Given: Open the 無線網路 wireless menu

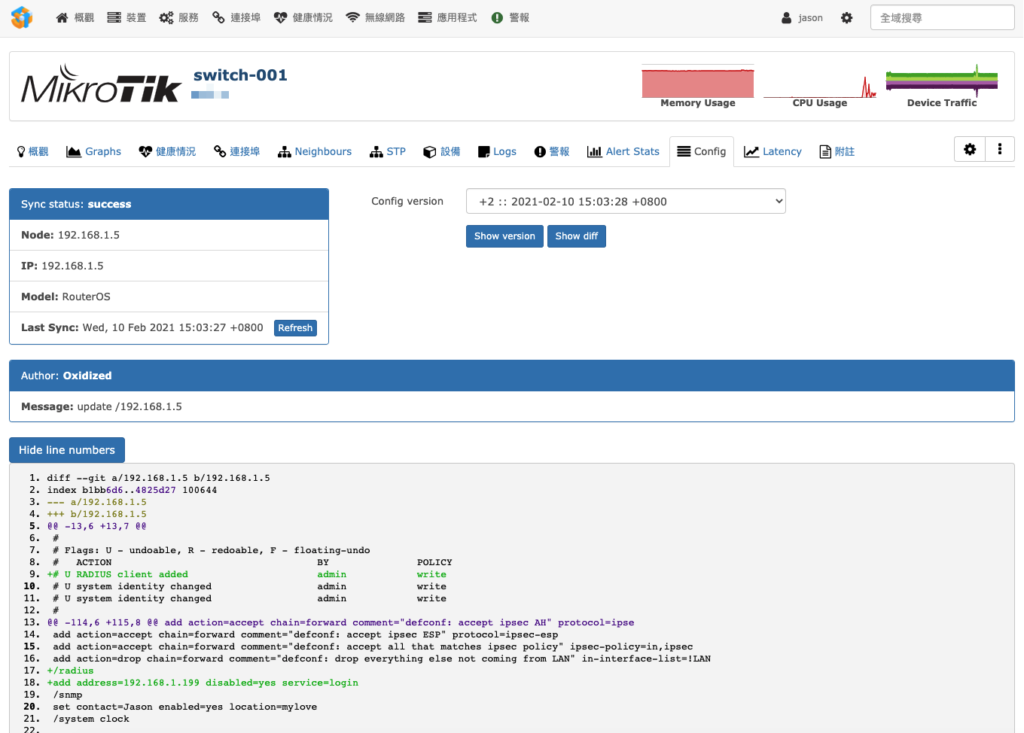Looking at the screenshot, I should click(x=376, y=18).
